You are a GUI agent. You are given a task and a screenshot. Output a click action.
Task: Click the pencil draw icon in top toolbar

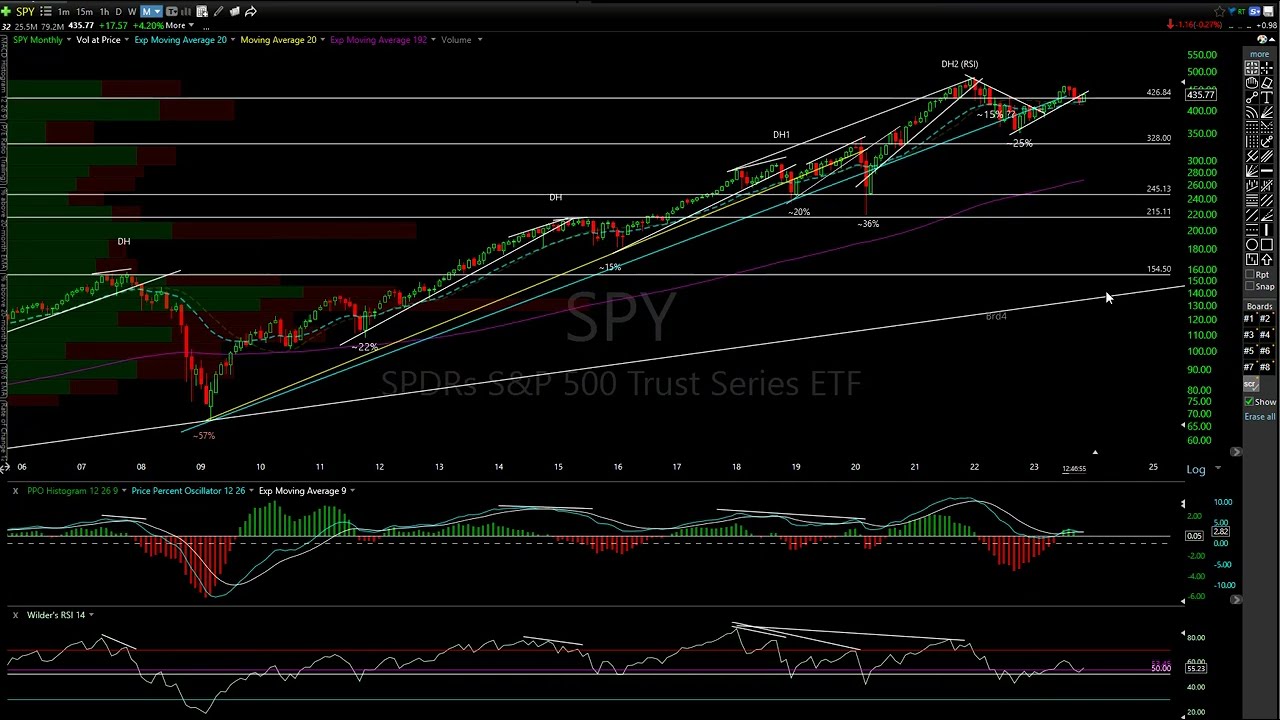coord(218,11)
